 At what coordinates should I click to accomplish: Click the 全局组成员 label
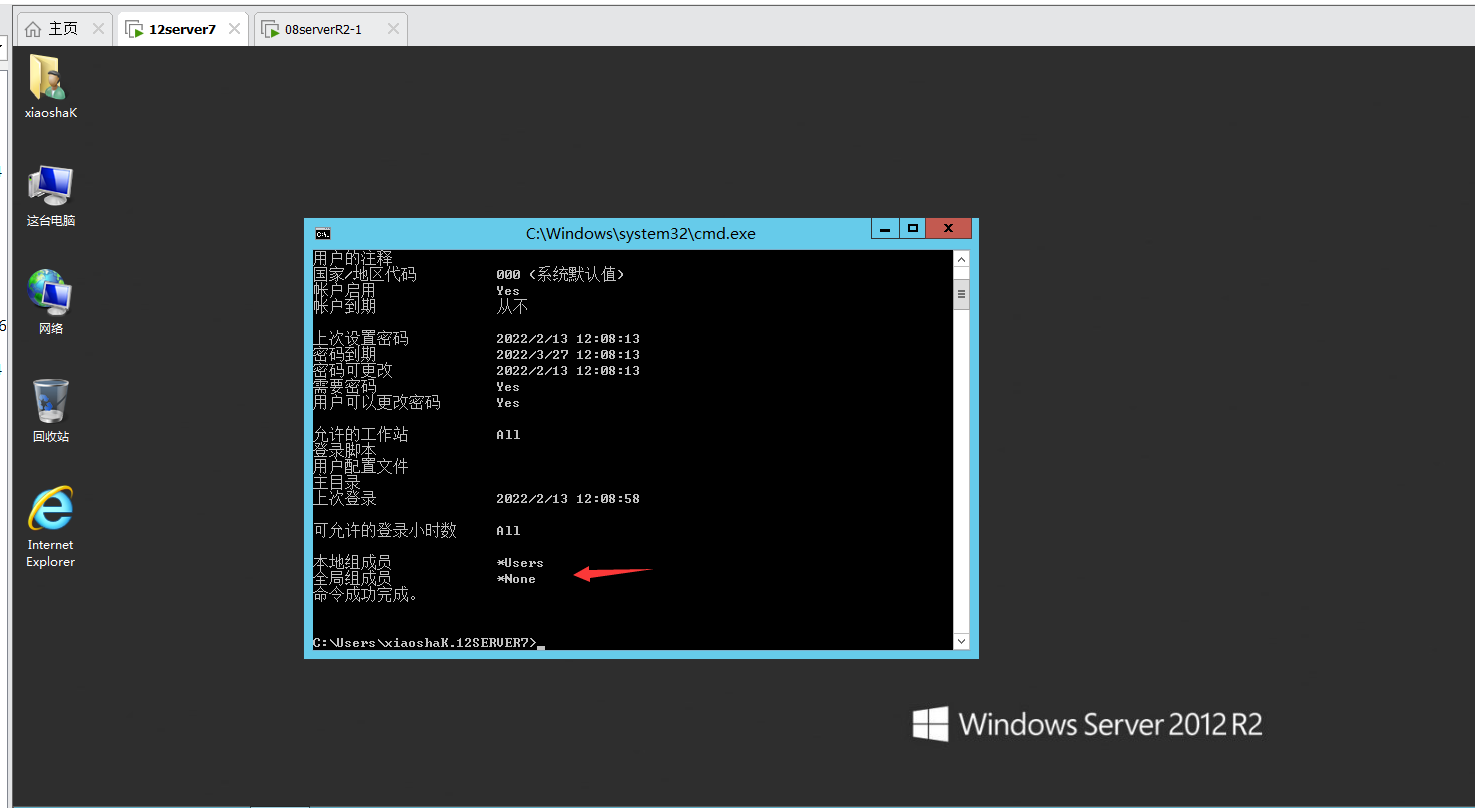pyautogui.click(x=352, y=579)
